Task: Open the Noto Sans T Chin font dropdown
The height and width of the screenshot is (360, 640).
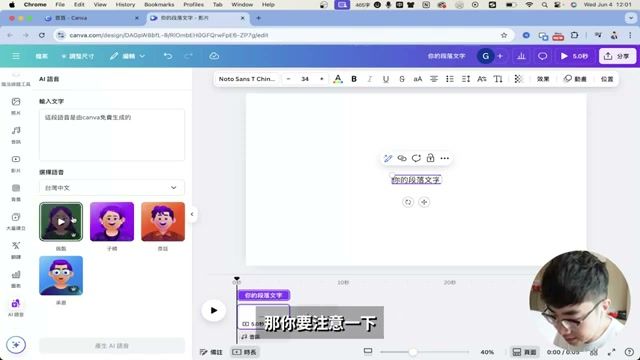Action: point(247,79)
